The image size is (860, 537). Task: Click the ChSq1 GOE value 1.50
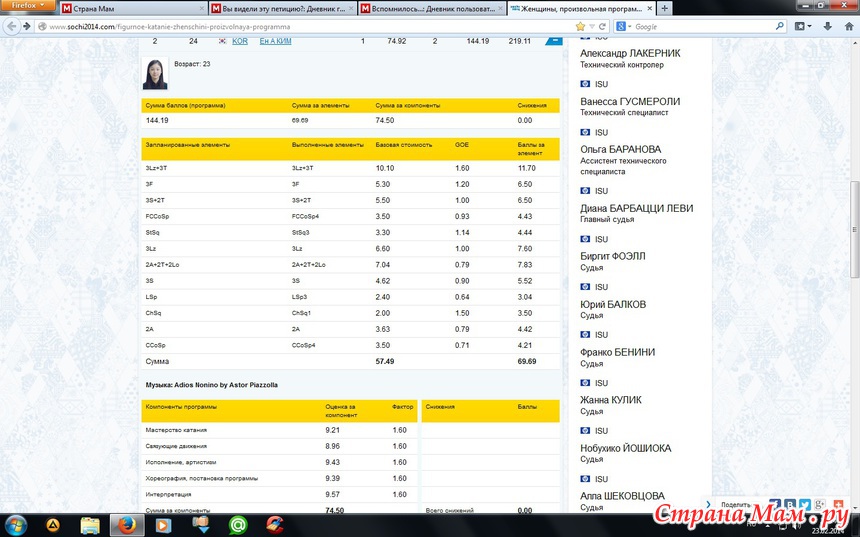(x=462, y=313)
